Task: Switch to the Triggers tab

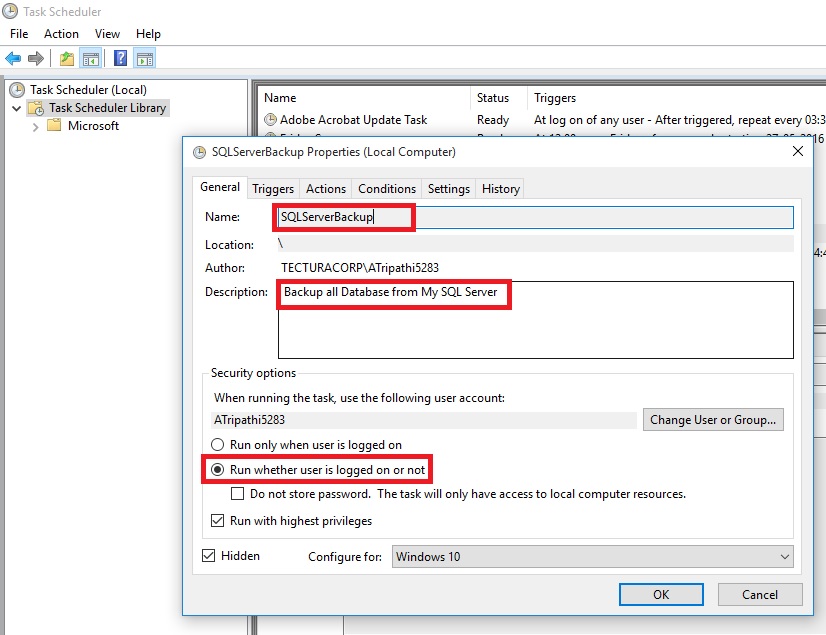Action: point(273,189)
